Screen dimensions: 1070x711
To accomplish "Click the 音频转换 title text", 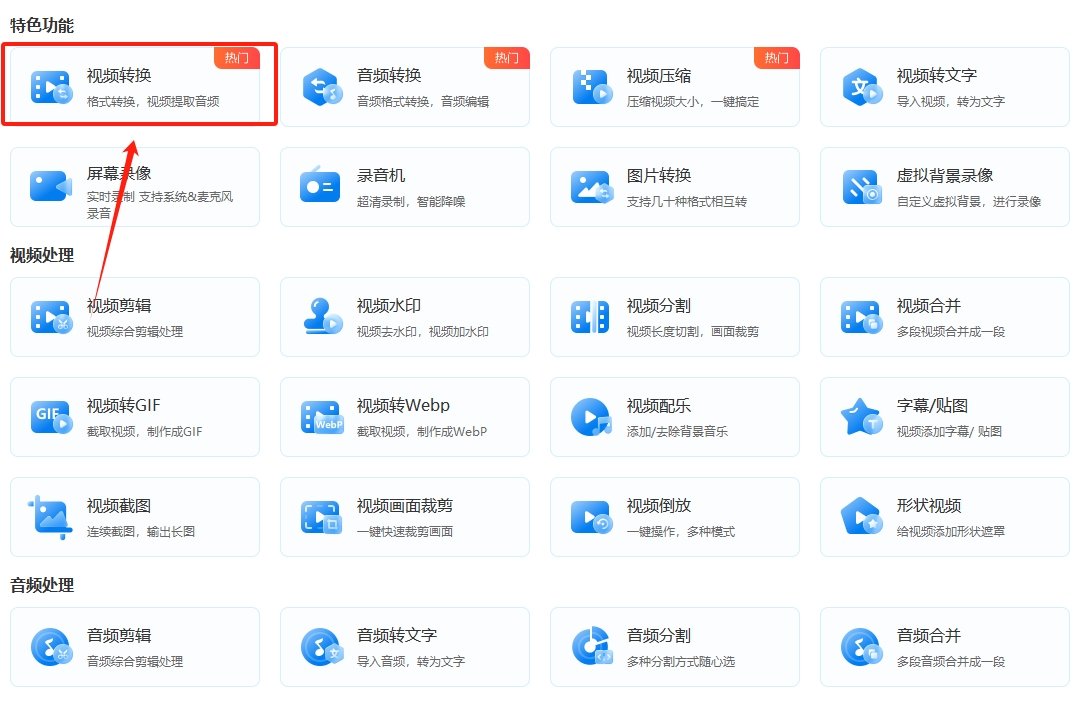I will click(389, 76).
